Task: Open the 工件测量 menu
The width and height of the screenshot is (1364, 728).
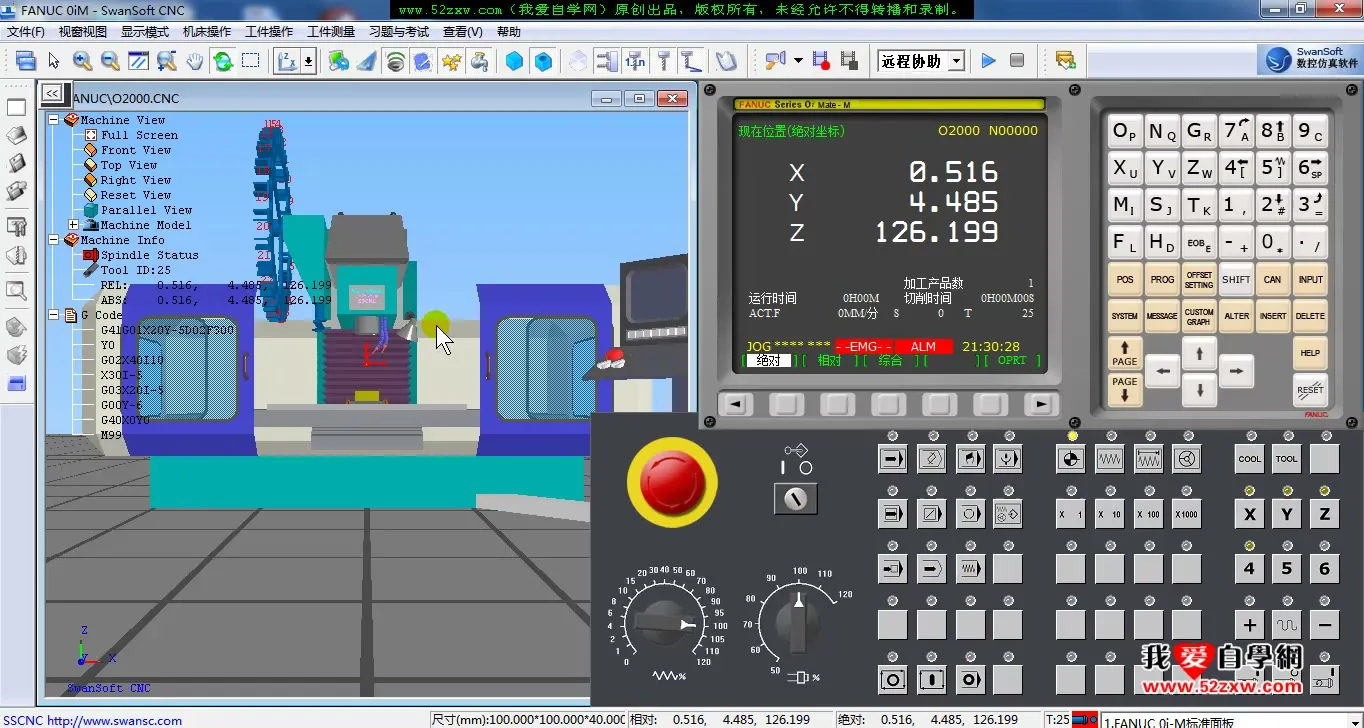Action: point(331,32)
